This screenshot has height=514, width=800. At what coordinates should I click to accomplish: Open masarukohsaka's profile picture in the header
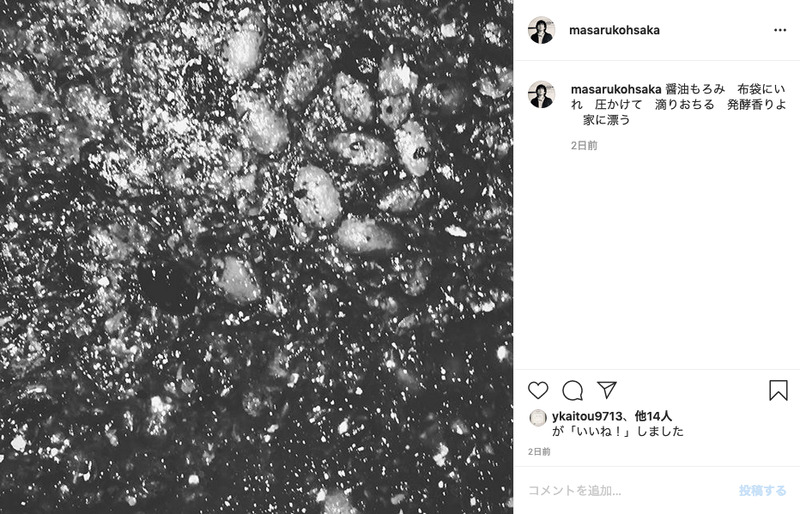[541, 30]
